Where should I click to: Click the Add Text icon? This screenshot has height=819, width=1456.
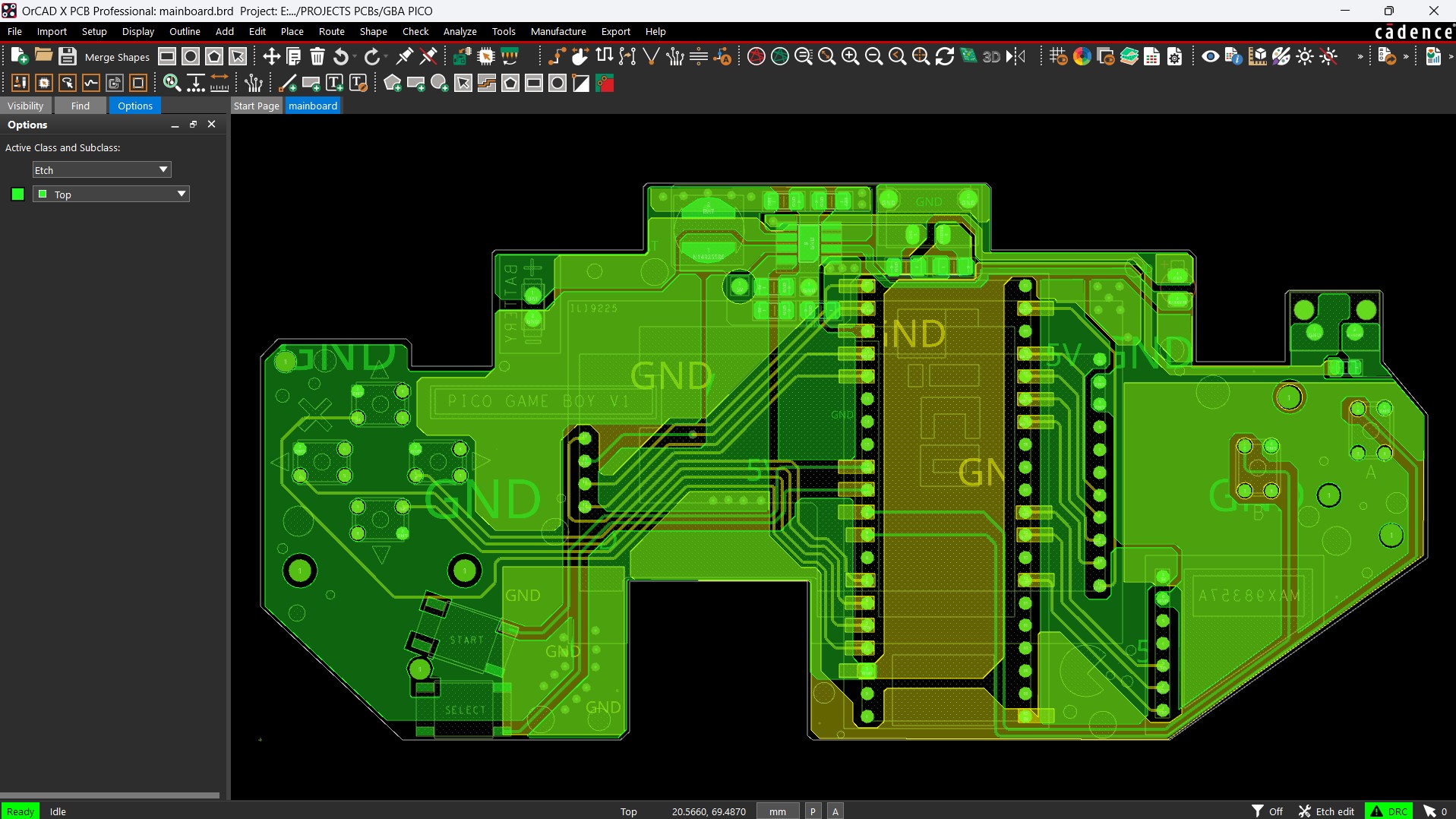coord(334,84)
